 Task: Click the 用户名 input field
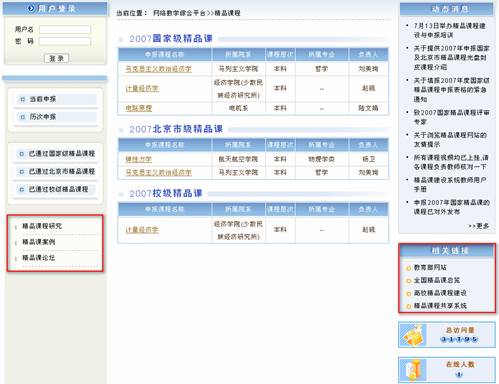[65, 30]
